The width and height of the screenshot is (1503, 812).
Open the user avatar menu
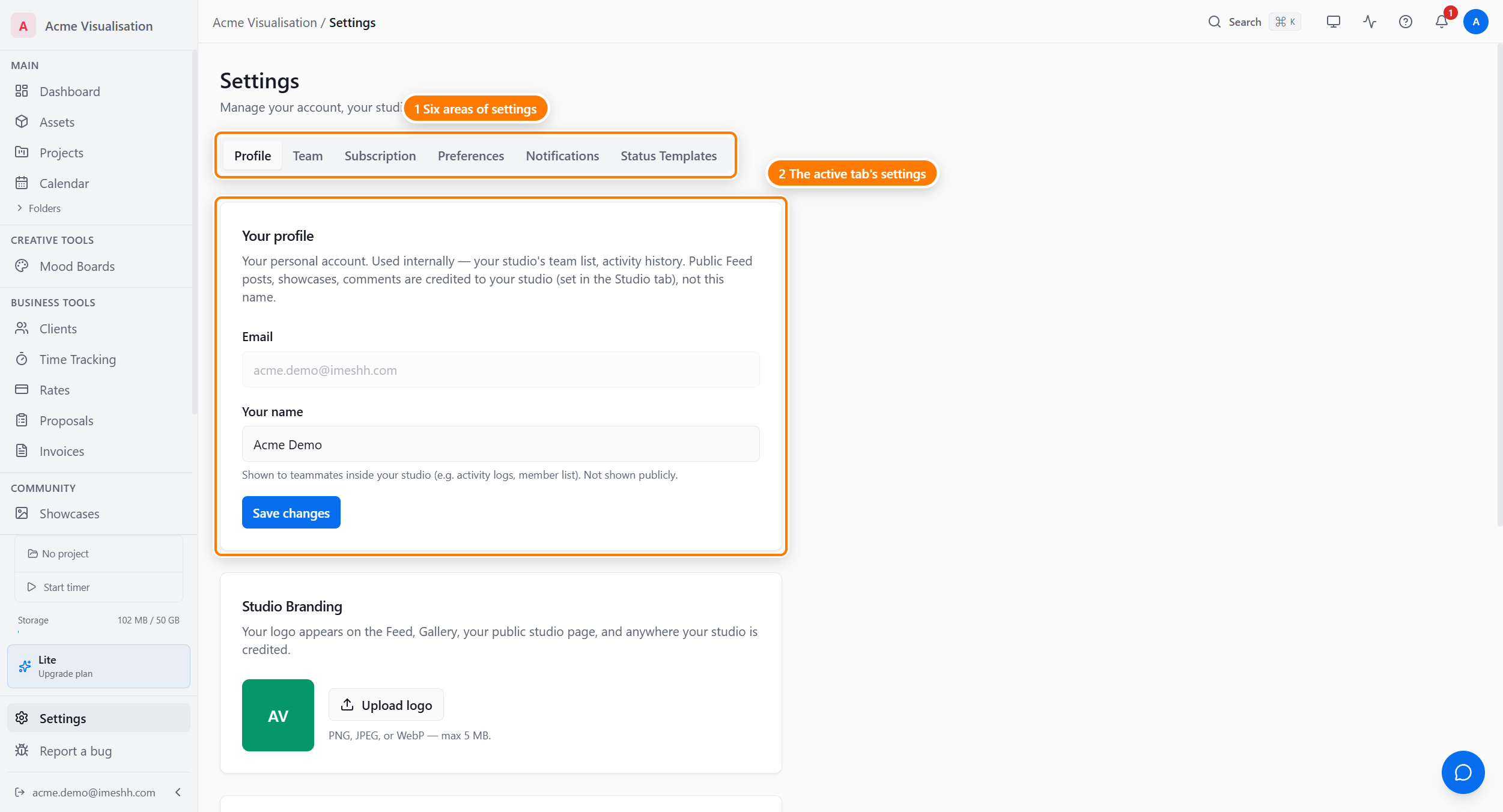(x=1476, y=22)
